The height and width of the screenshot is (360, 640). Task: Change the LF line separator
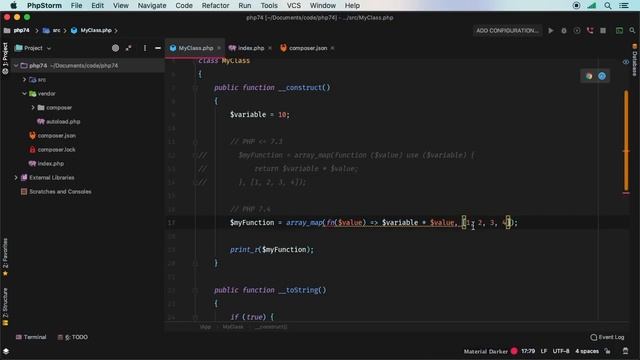[544, 351]
